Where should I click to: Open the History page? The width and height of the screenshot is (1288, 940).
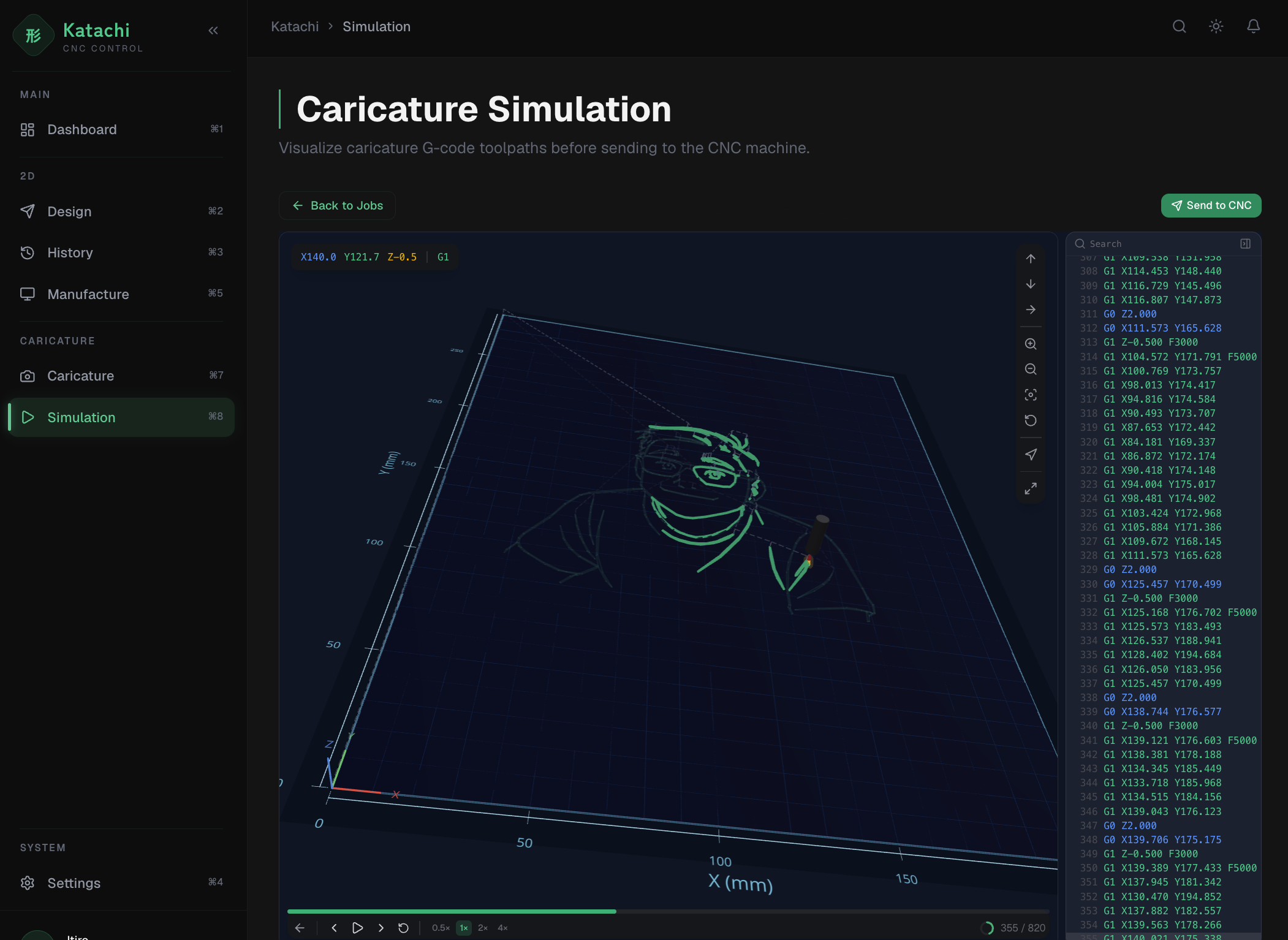click(121, 252)
